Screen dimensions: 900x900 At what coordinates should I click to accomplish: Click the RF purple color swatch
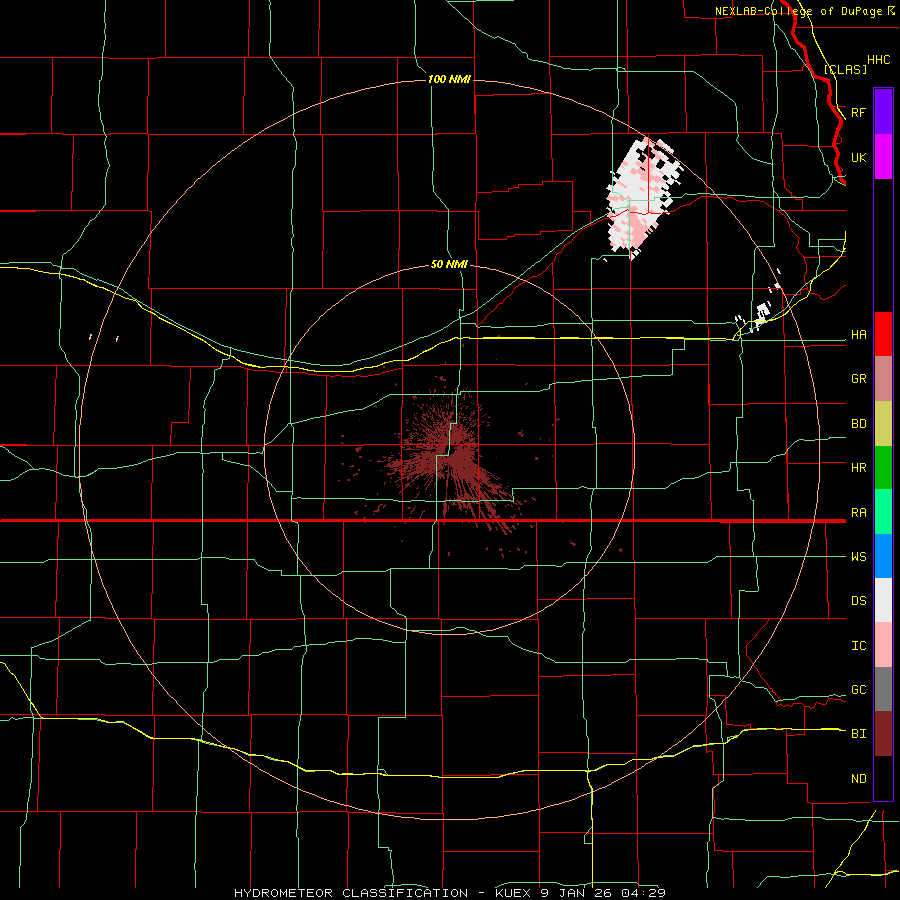click(x=883, y=112)
